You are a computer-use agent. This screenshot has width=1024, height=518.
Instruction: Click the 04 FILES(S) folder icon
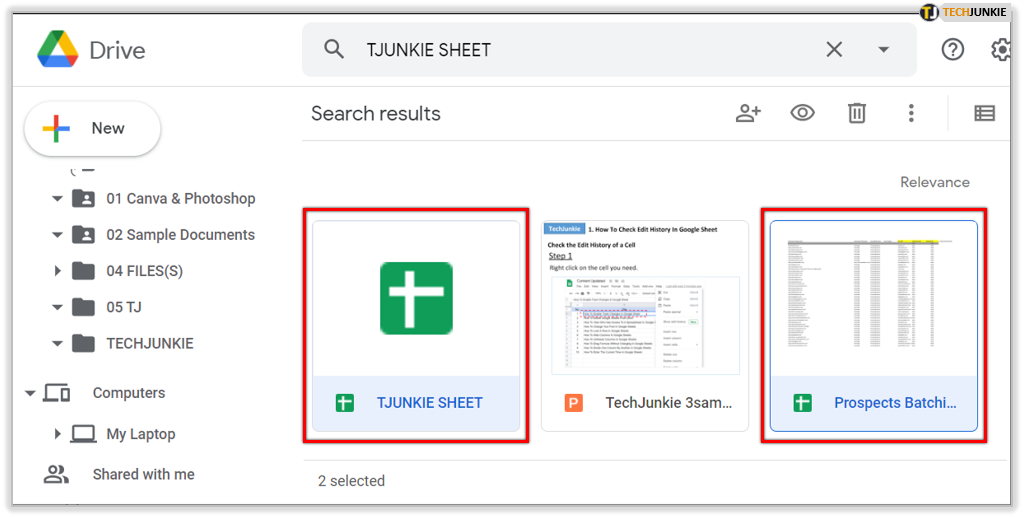[x=84, y=270]
